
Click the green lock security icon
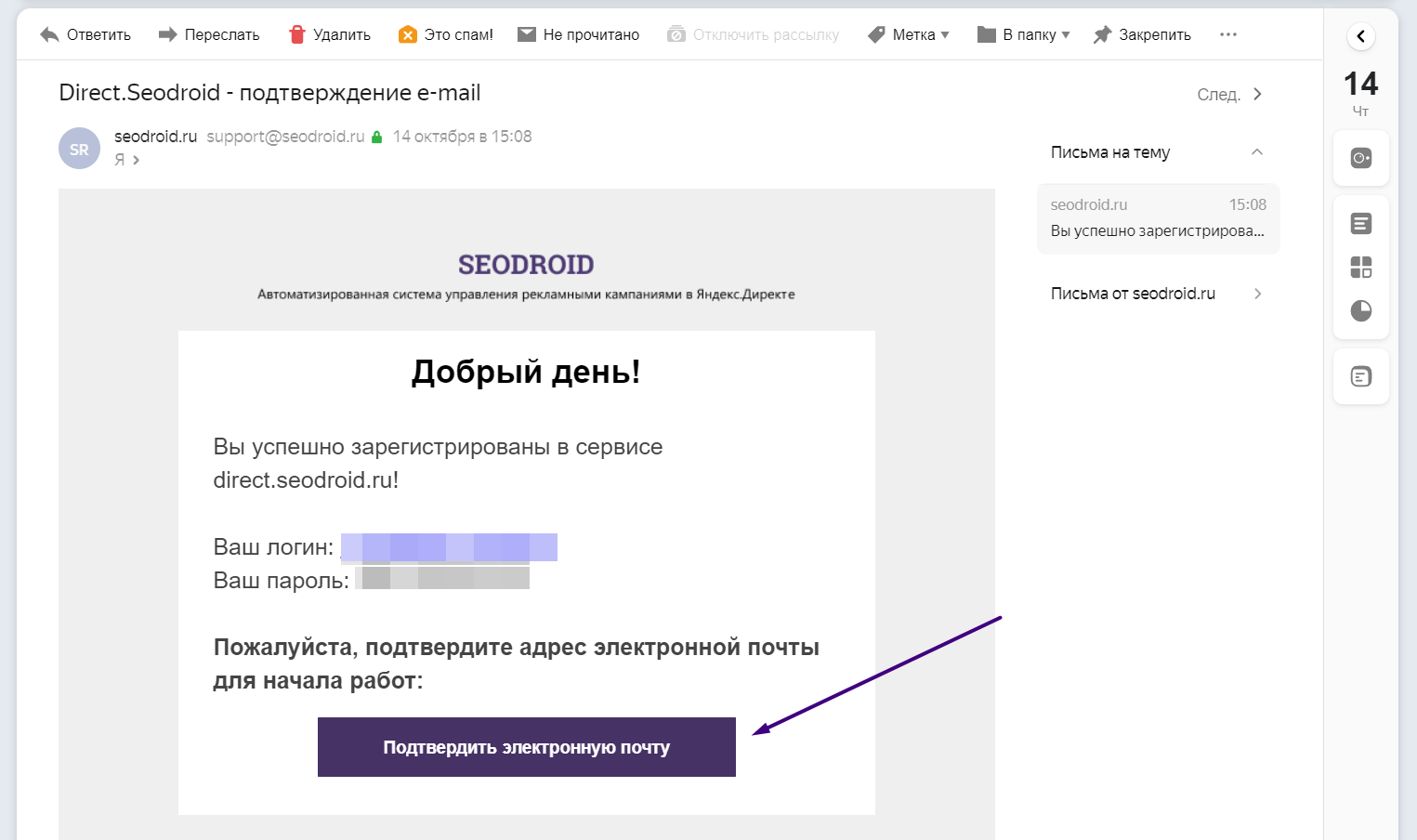pyautogui.click(x=376, y=137)
